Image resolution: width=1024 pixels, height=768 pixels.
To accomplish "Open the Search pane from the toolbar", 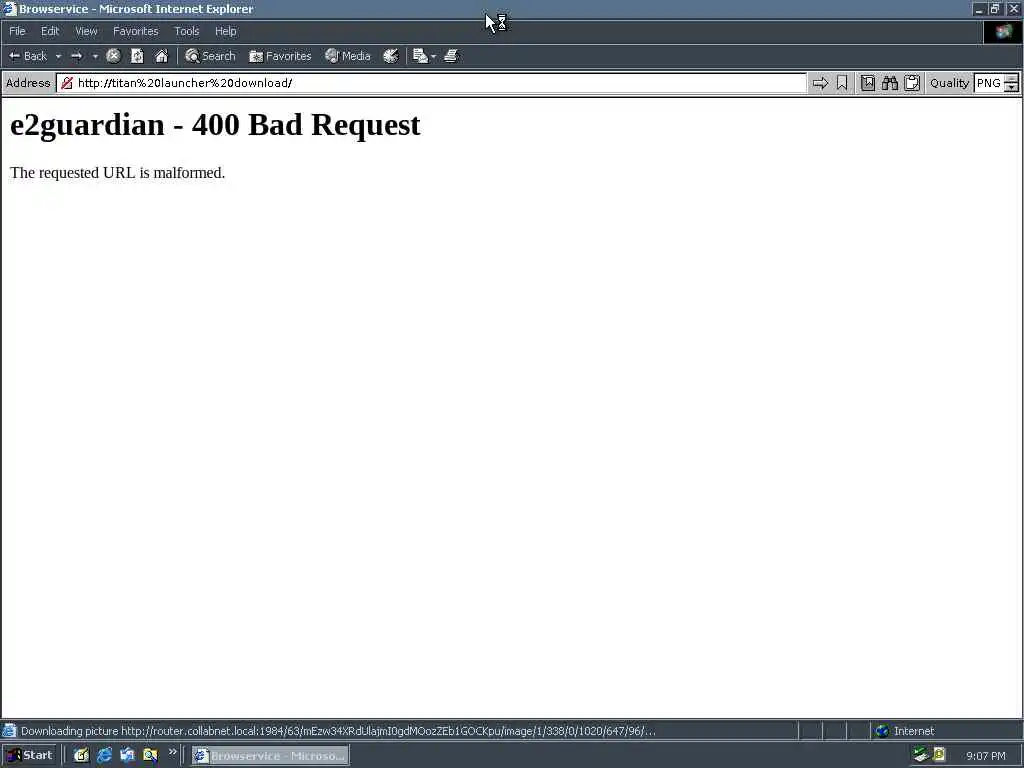I will (210, 56).
